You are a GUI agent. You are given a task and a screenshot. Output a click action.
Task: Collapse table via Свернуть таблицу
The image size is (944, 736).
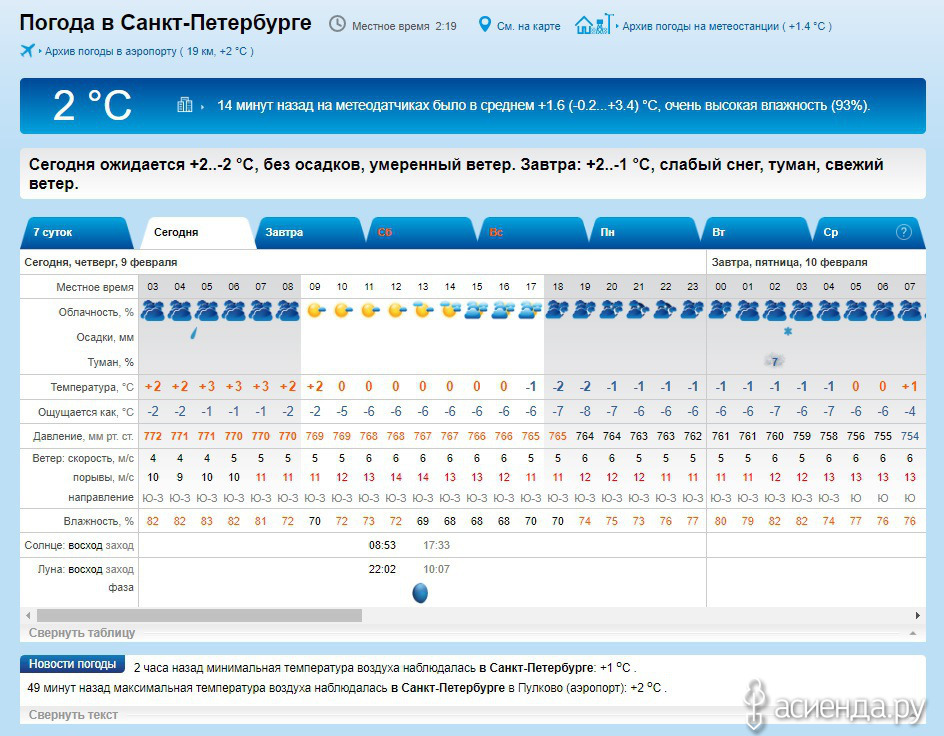[82, 632]
